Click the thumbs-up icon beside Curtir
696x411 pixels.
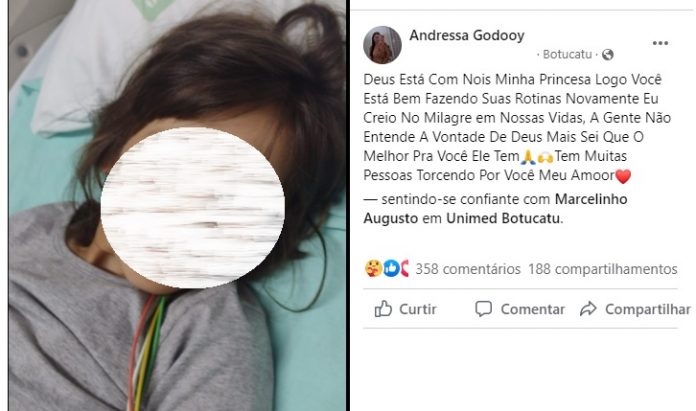pos(383,308)
